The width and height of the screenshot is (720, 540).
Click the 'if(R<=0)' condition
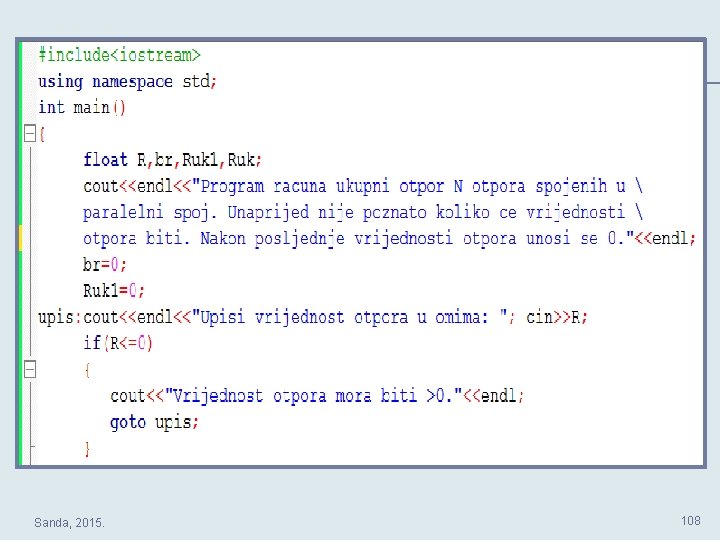(118, 343)
